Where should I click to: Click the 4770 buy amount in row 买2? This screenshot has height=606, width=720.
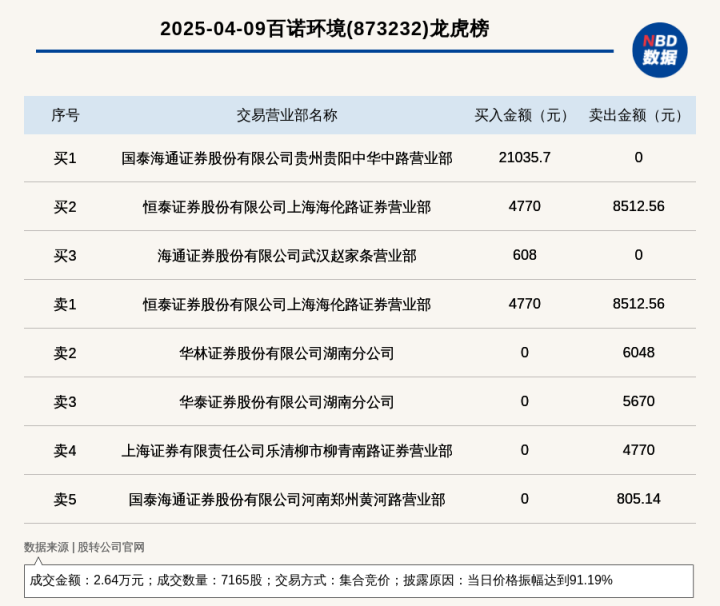(525, 206)
